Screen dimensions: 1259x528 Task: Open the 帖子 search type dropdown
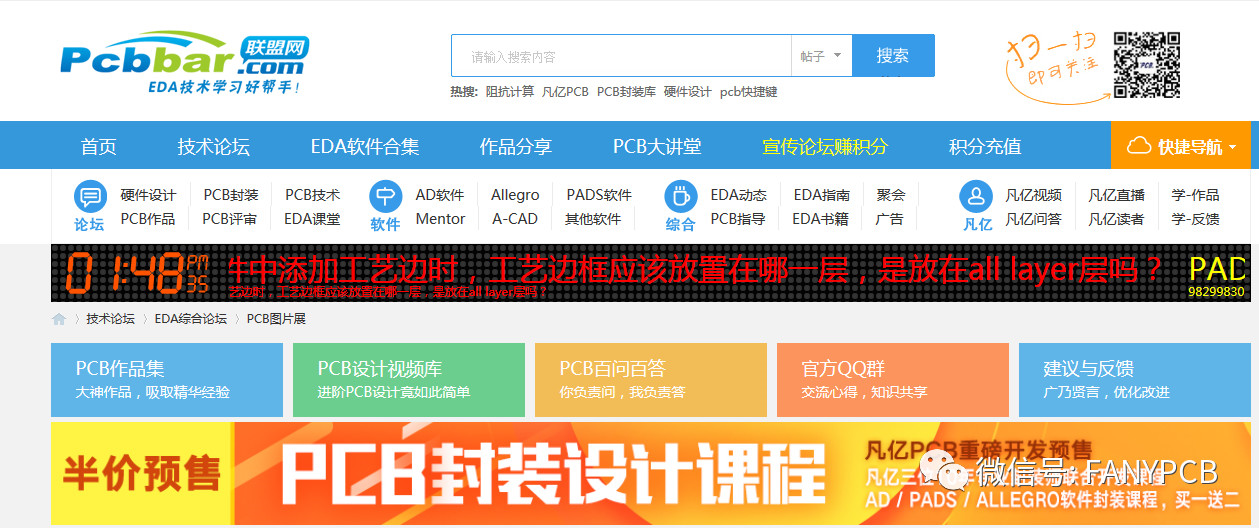click(821, 56)
